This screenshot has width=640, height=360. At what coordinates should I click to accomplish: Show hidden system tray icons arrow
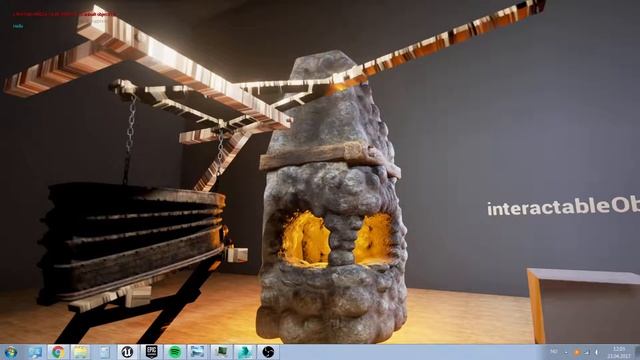tap(566, 352)
